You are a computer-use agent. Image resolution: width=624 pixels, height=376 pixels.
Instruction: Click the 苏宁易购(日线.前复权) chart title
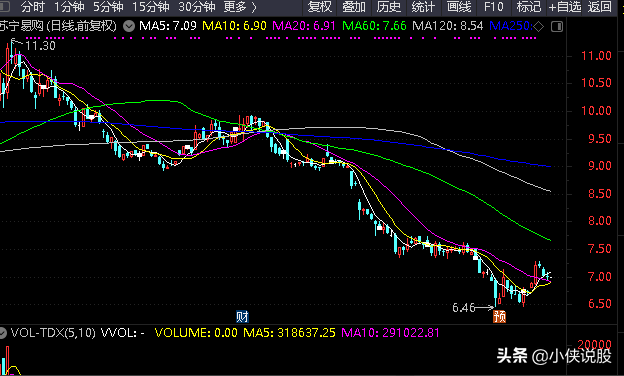pyautogui.click(x=58, y=26)
